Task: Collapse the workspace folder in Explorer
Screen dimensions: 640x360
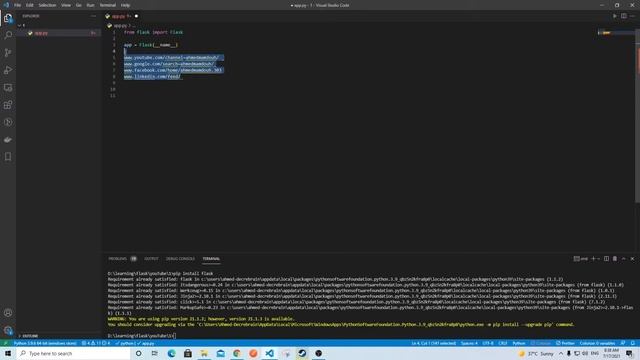Action: pos(20,25)
